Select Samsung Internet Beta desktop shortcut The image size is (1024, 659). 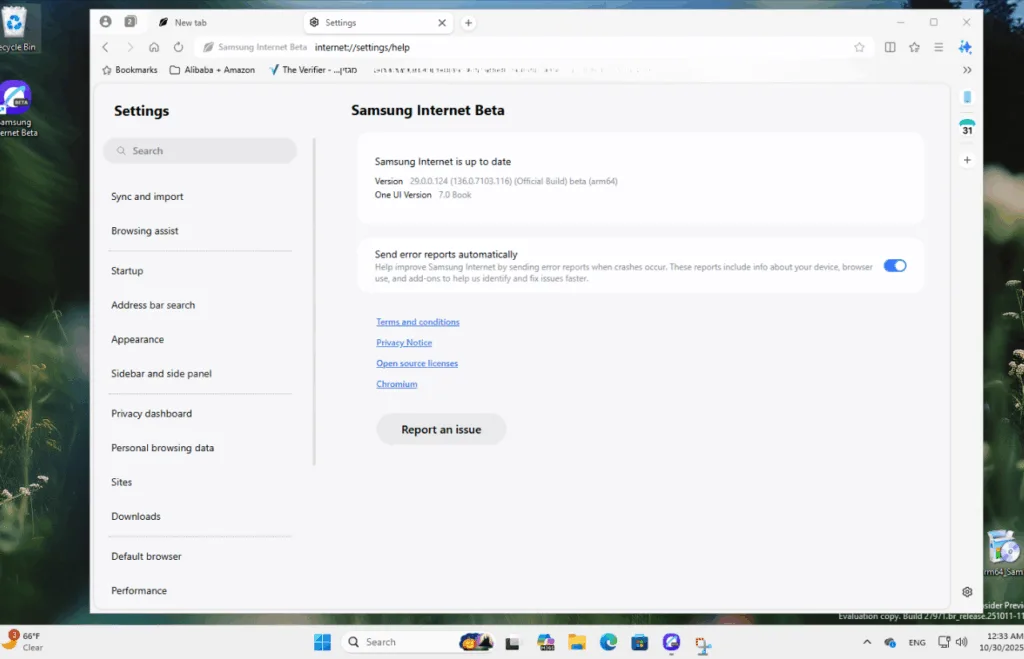(18, 109)
